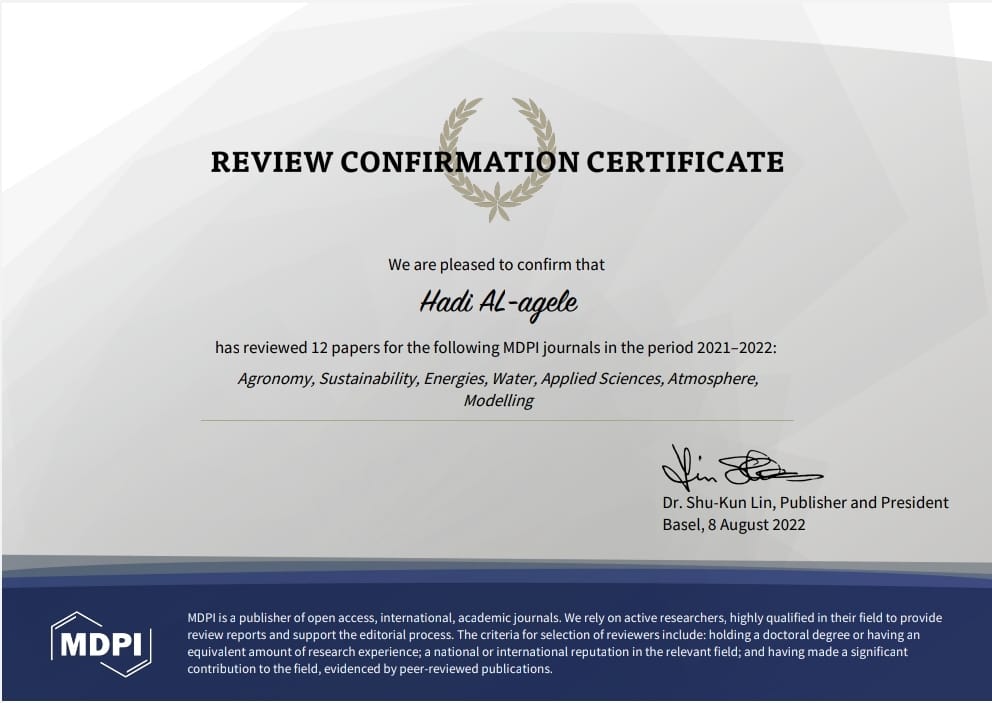Click the handwritten signature above Dr. Shu-Kun Lin

point(741,468)
